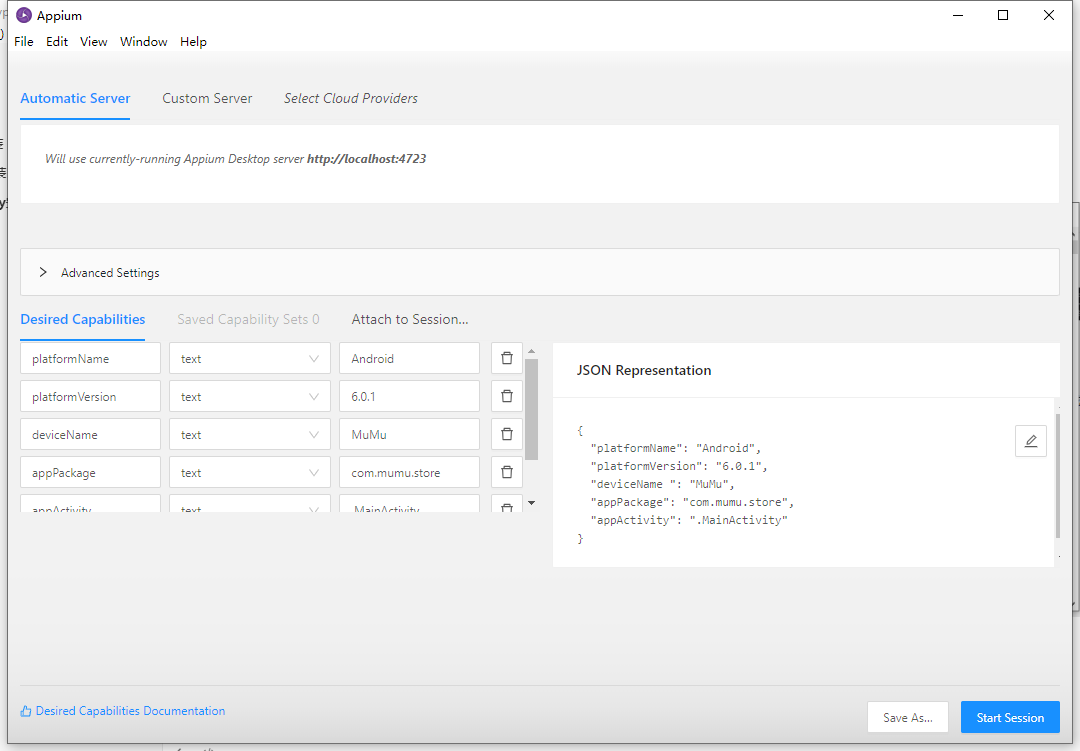Click the Save As... button

(x=907, y=717)
